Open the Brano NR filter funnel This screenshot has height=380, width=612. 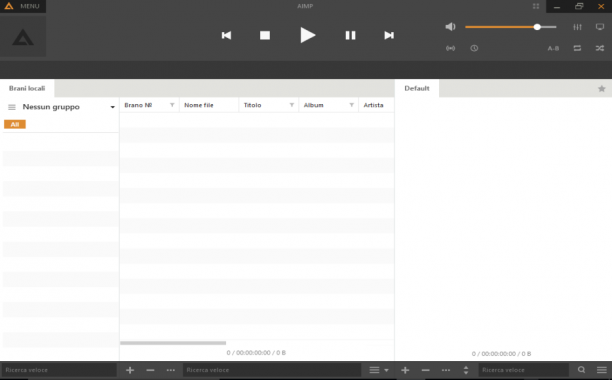[x=172, y=105]
